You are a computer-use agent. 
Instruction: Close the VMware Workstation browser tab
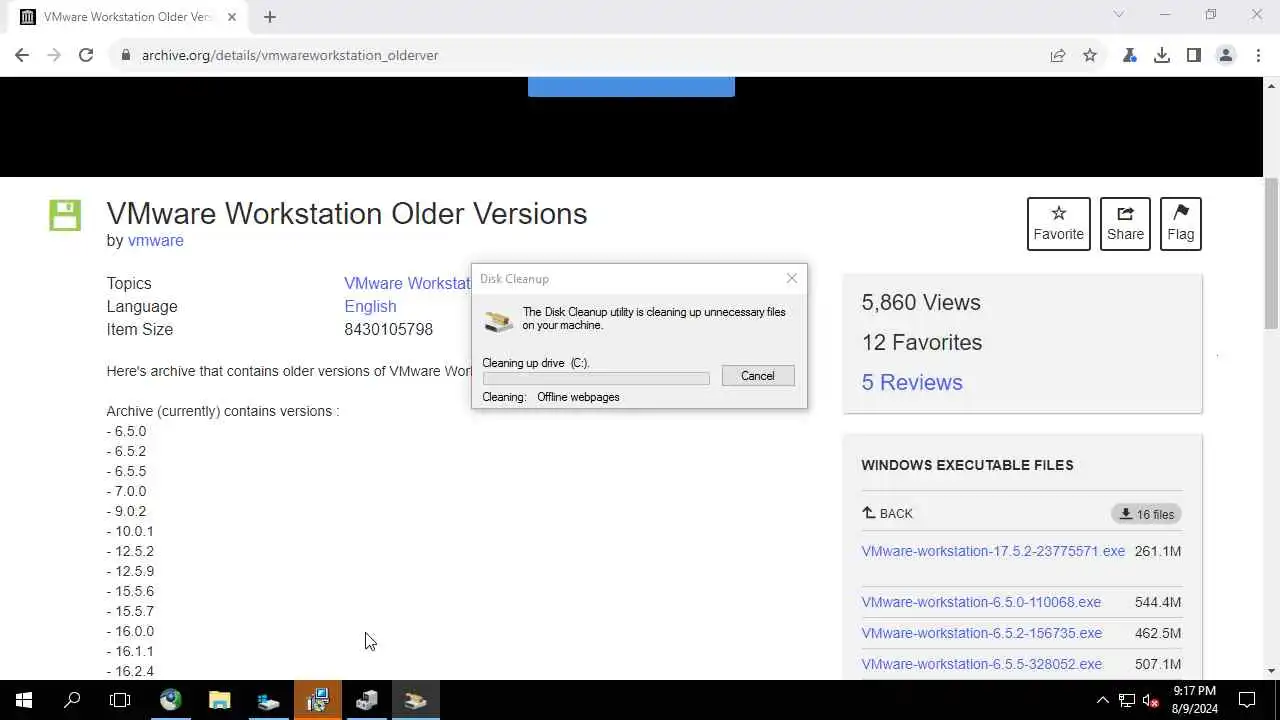231,17
